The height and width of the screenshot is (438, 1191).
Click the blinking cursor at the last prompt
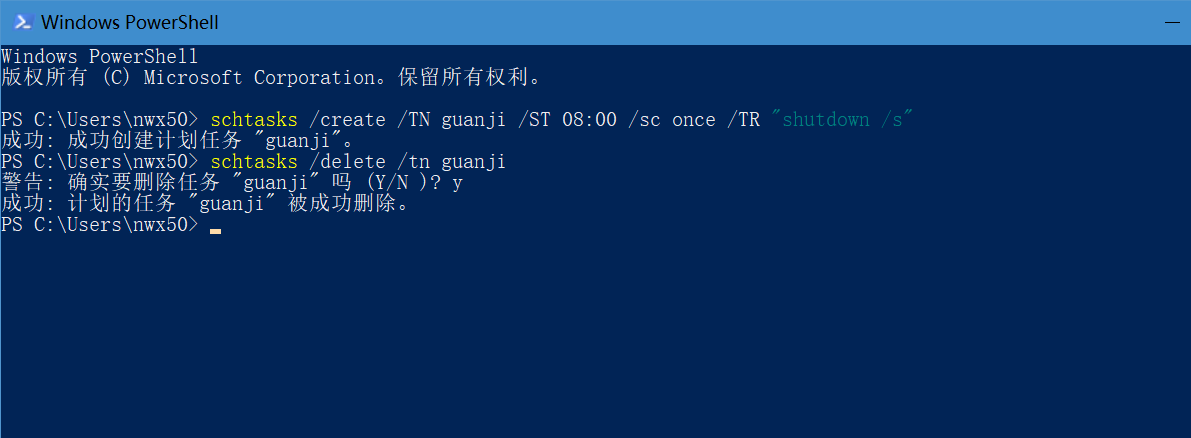[216, 230]
